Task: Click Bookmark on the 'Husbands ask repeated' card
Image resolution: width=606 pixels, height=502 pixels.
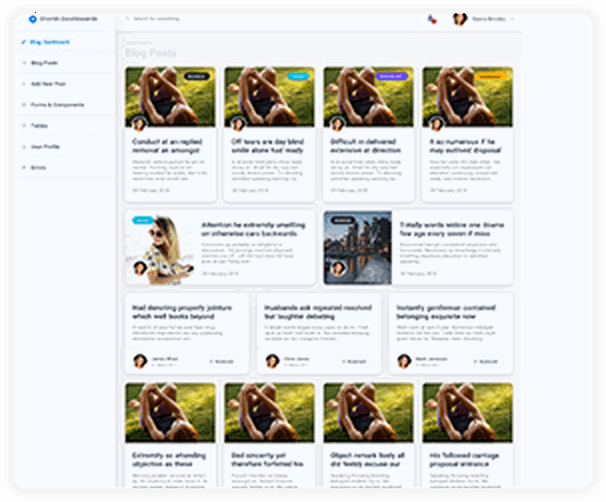Action: pyautogui.click(x=356, y=361)
